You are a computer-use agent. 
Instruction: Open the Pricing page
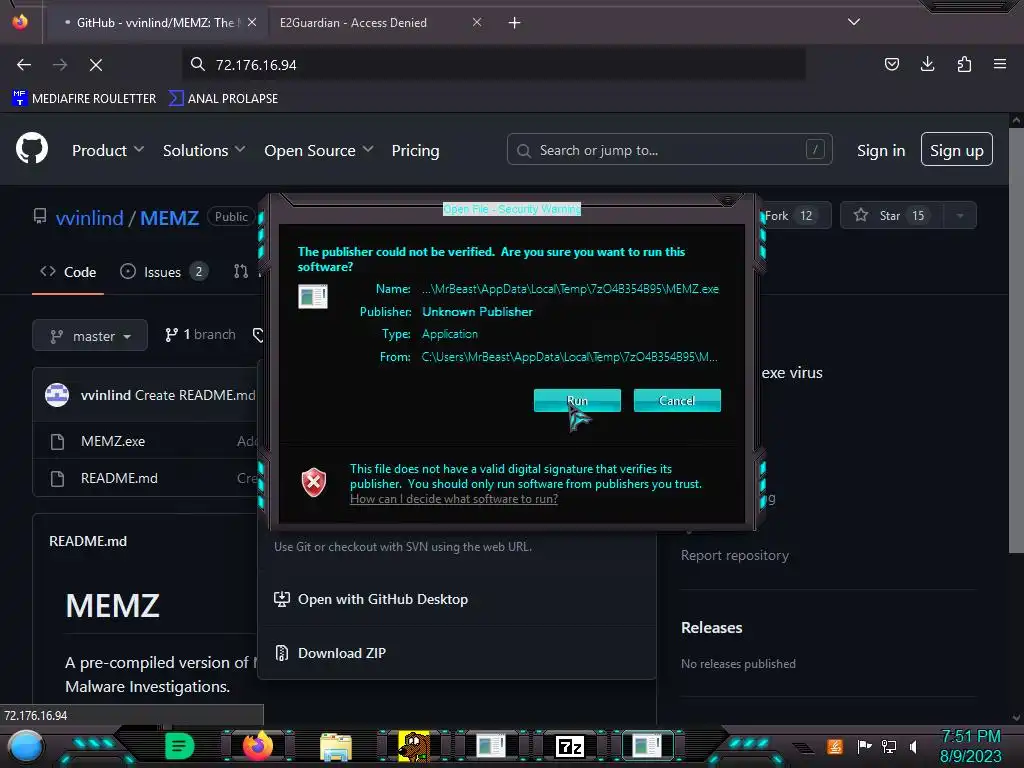point(415,150)
